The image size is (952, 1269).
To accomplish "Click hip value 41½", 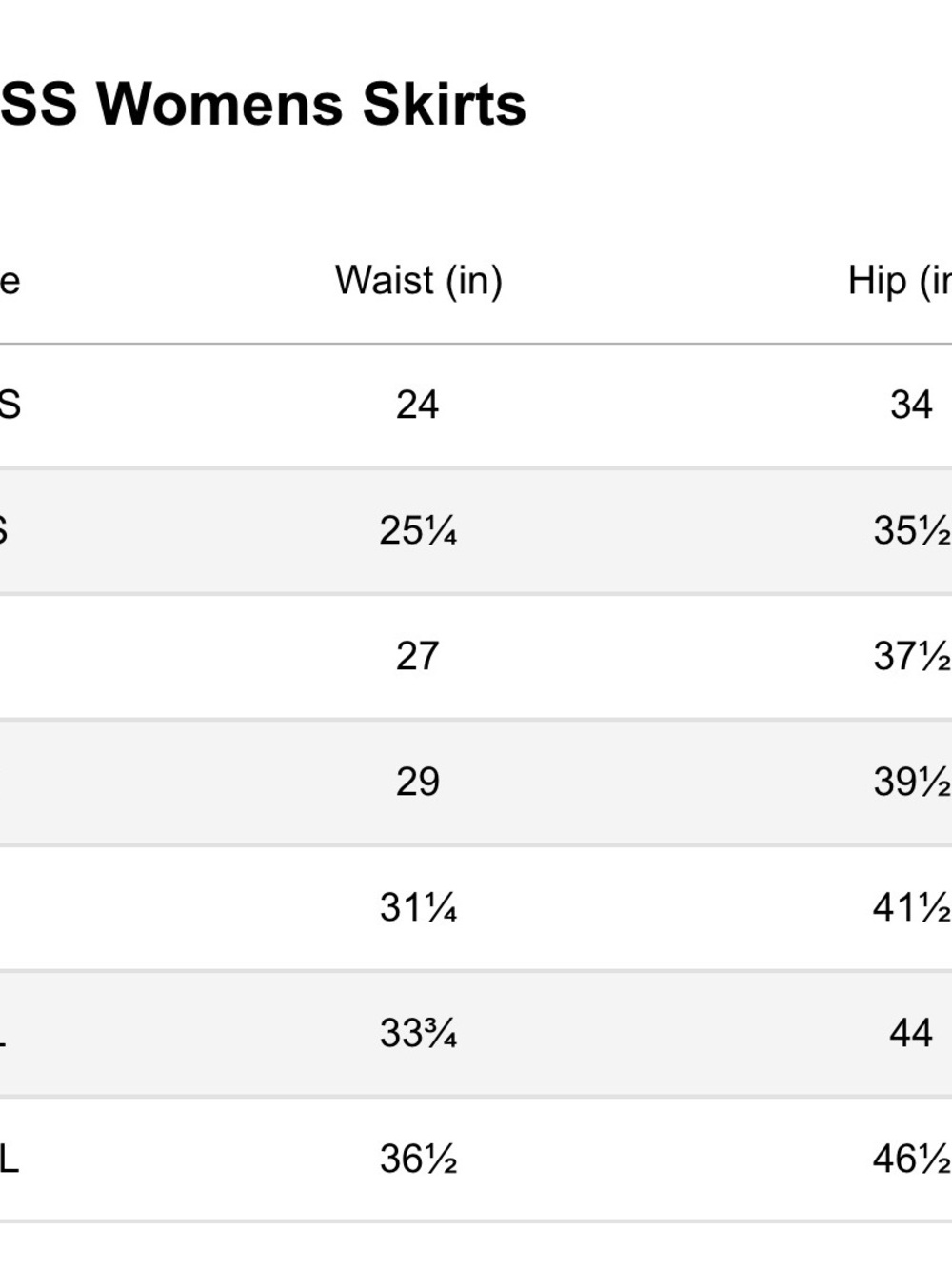I will coord(912,907).
